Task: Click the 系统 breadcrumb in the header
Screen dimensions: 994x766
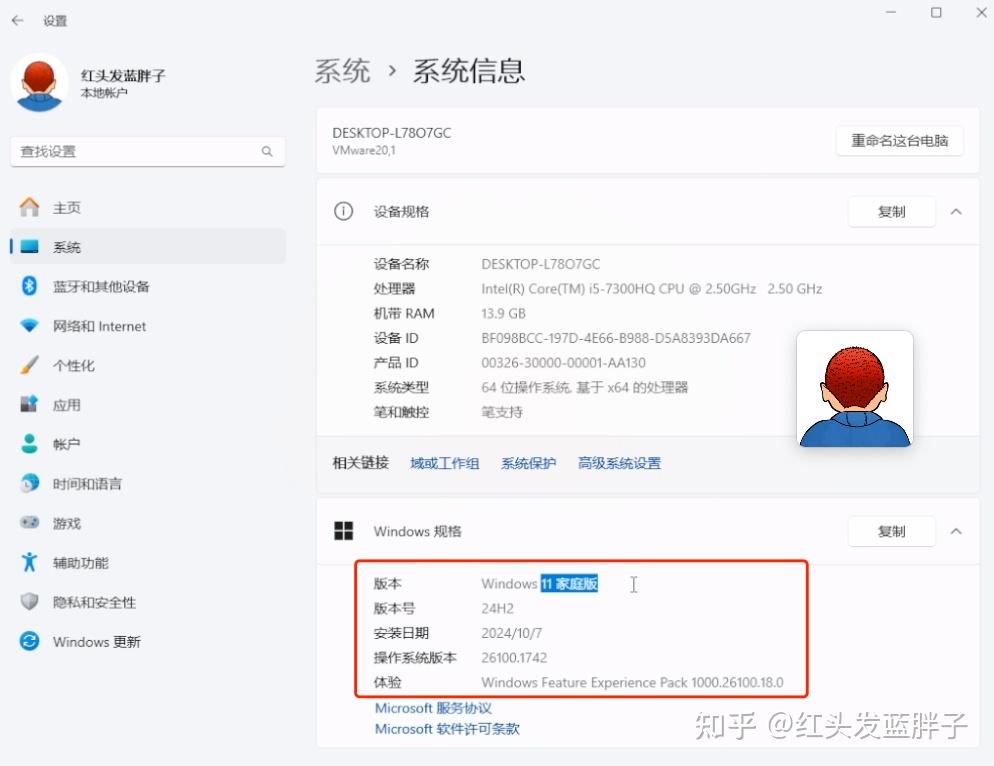Action: (x=342, y=70)
